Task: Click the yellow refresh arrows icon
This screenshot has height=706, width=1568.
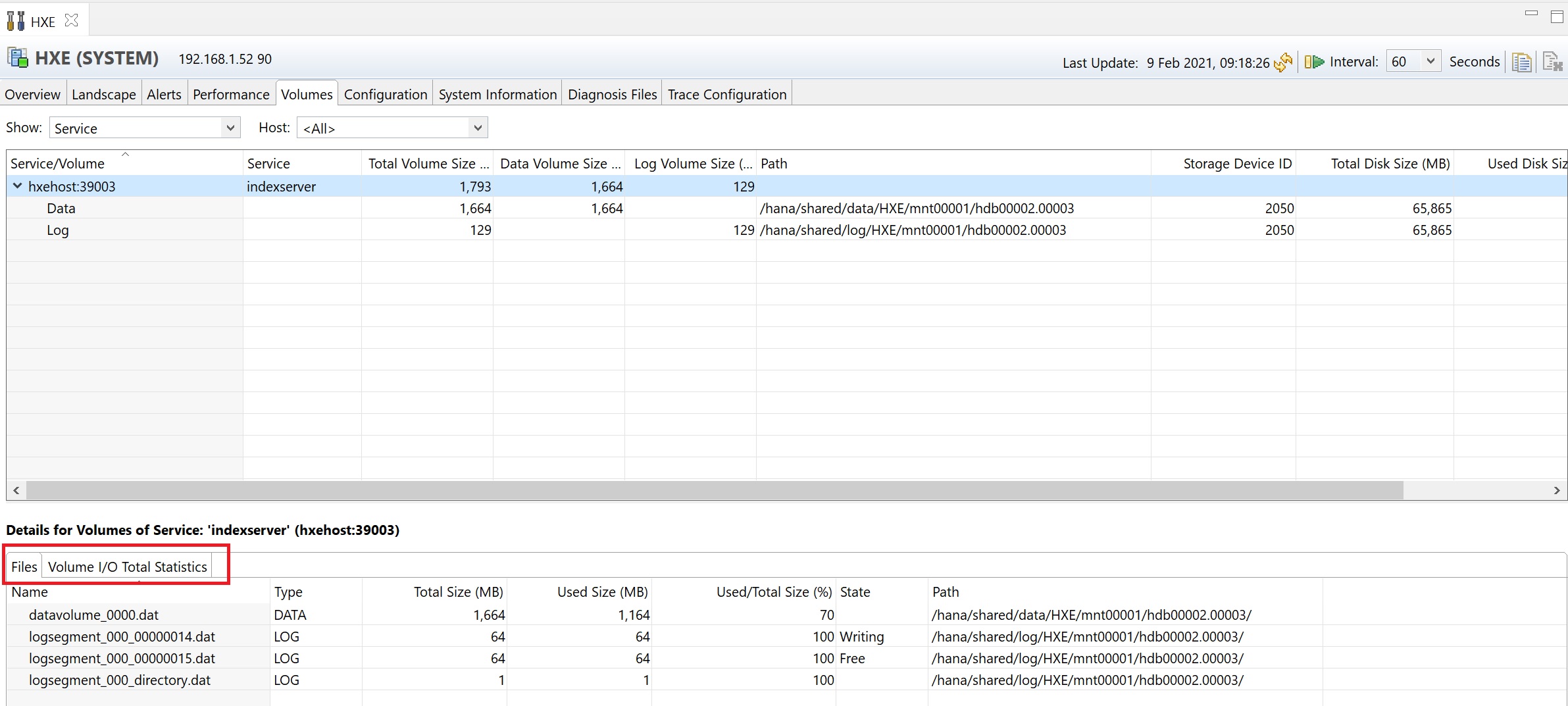Action: pos(1283,63)
